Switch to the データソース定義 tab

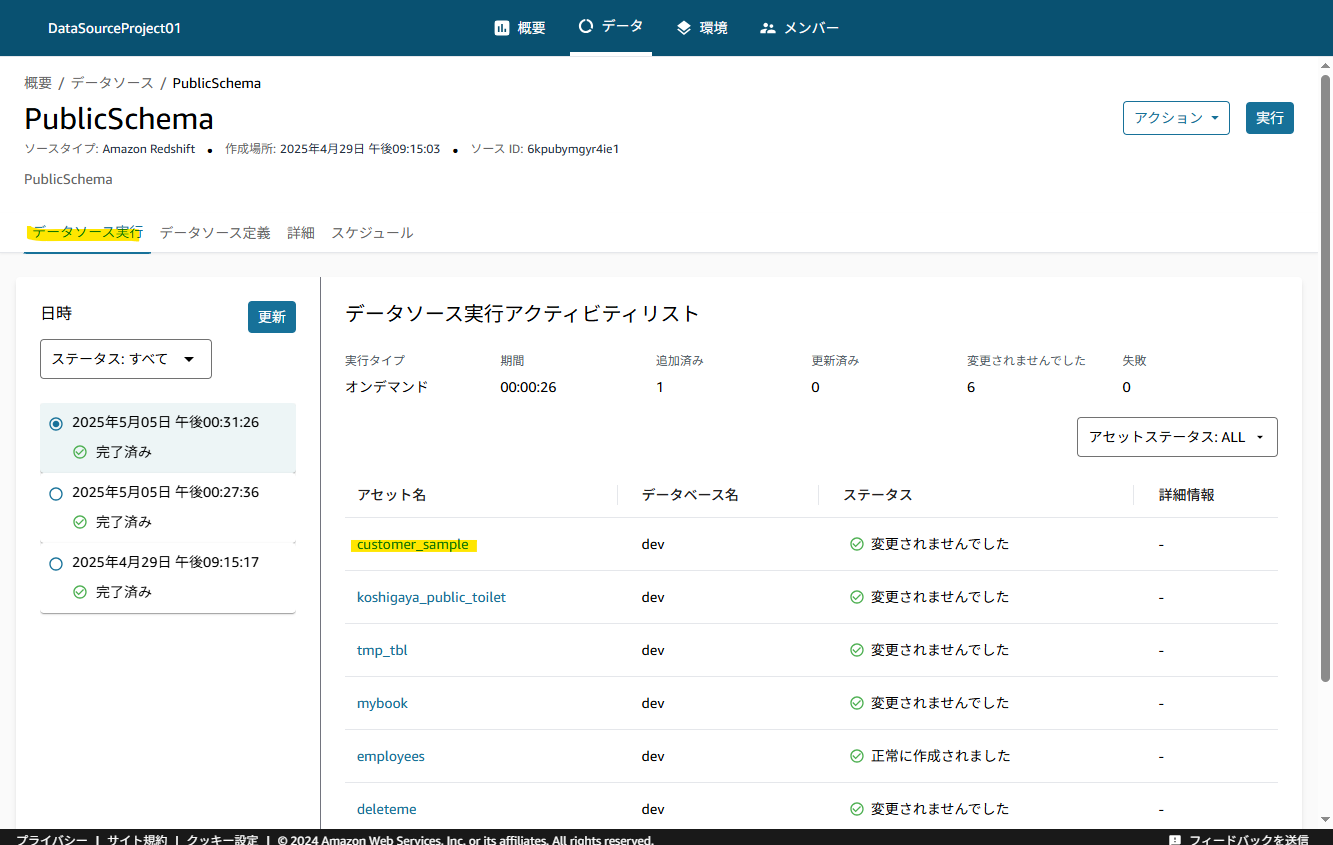(215, 233)
